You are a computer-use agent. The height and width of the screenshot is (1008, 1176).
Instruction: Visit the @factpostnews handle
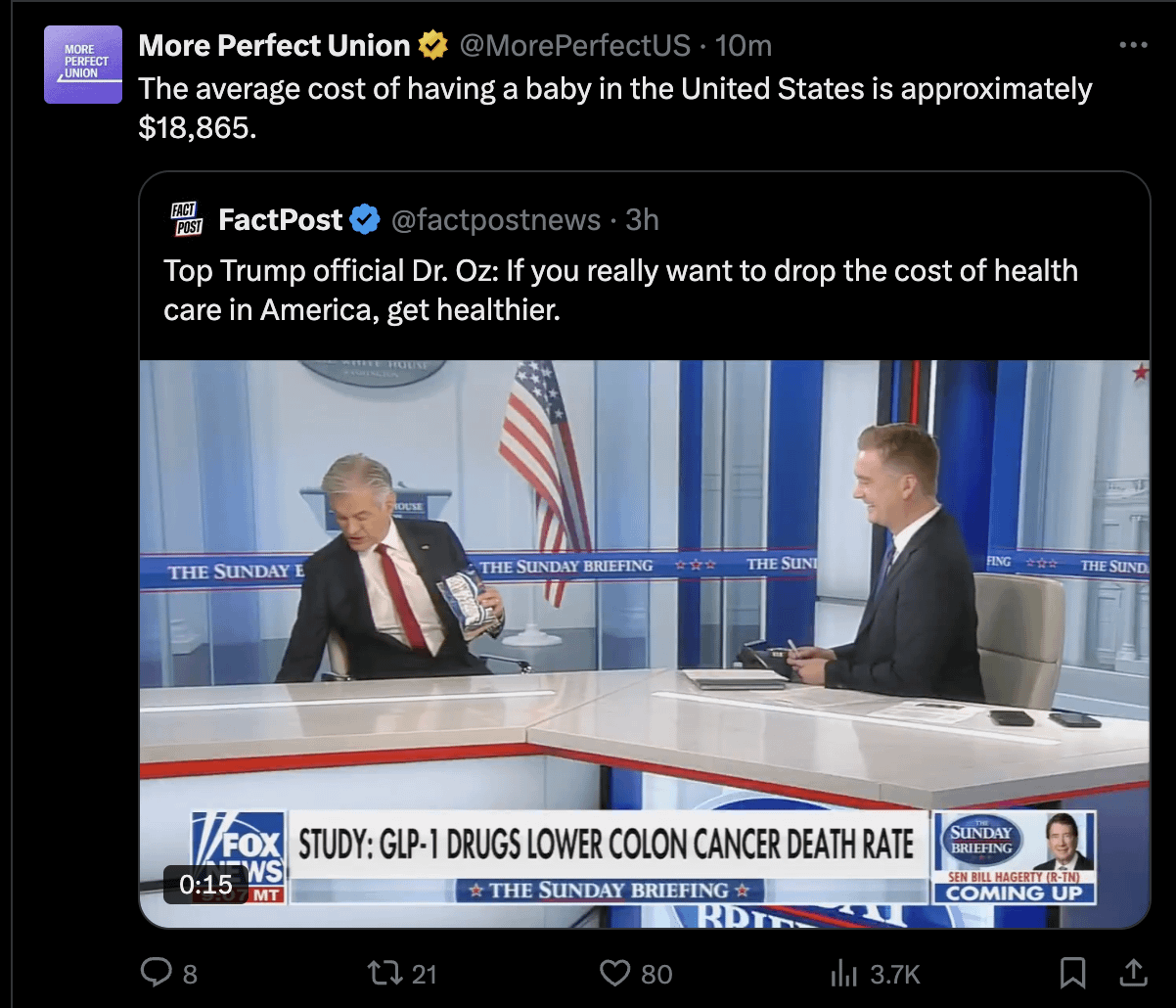496,220
